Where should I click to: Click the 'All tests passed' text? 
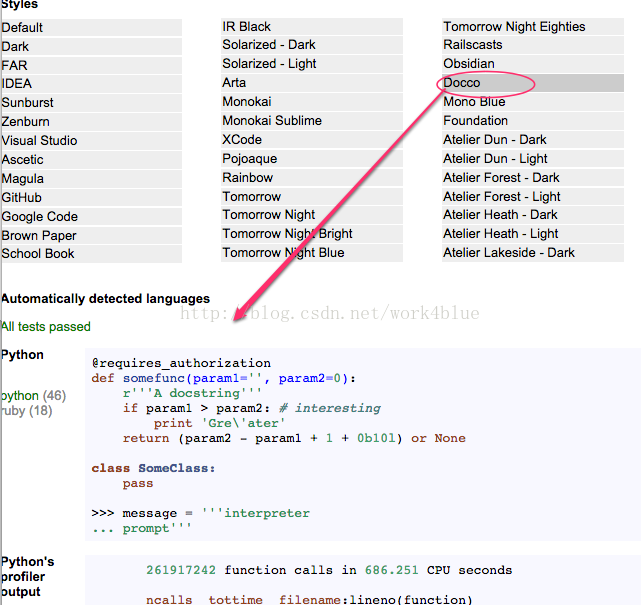[46, 327]
